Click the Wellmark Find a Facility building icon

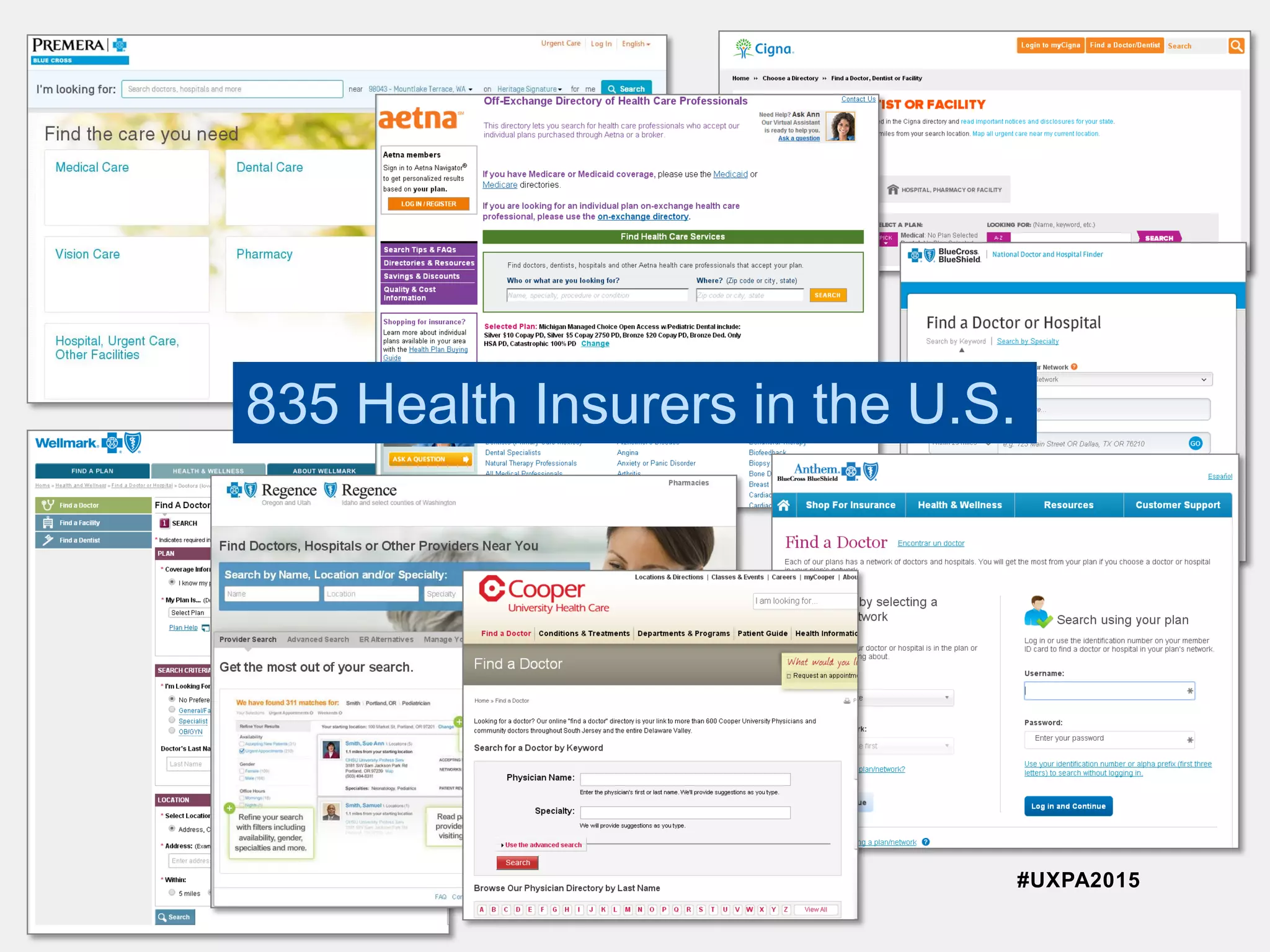coord(48,522)
